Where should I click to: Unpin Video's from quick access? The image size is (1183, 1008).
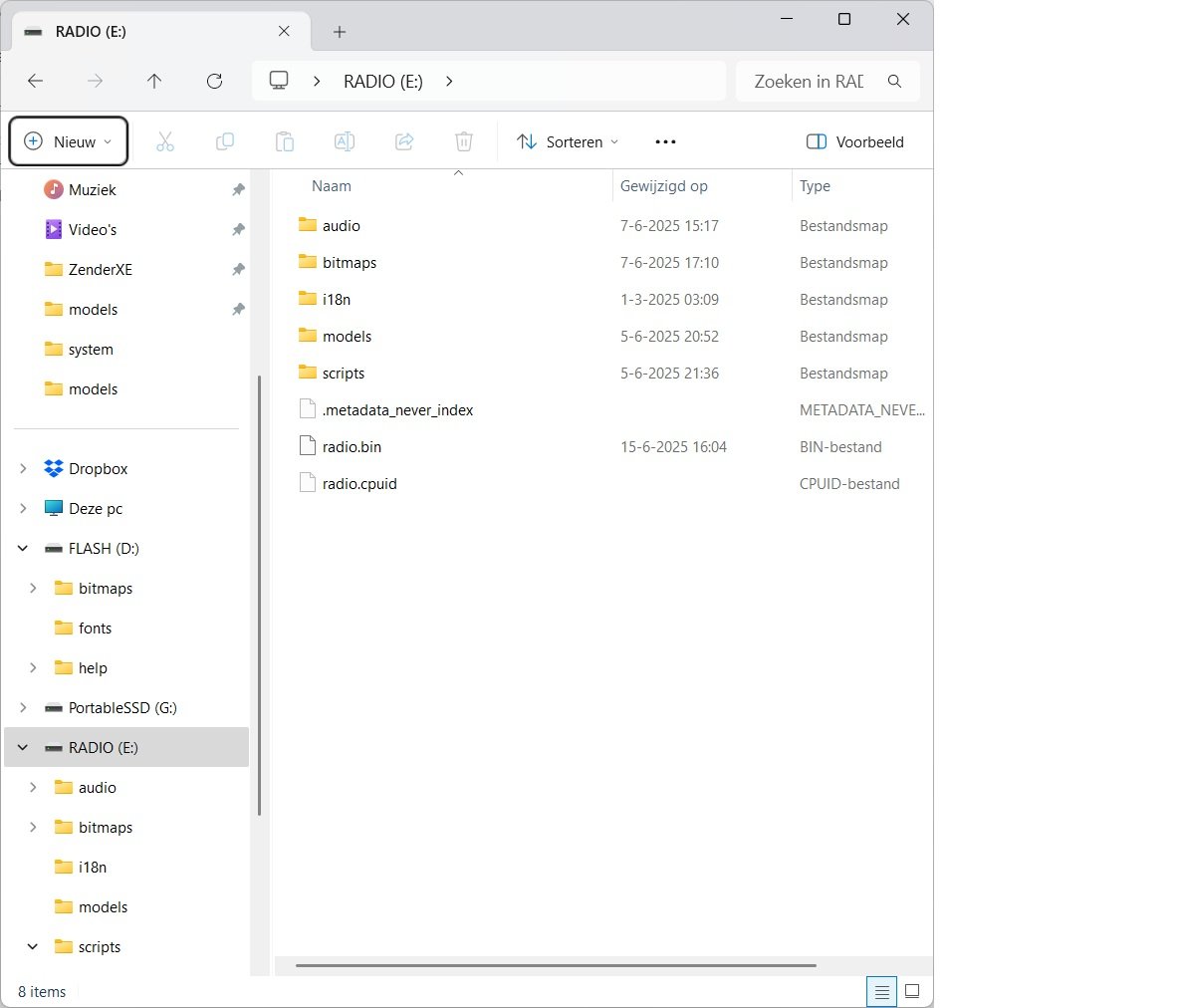[238, 229]
